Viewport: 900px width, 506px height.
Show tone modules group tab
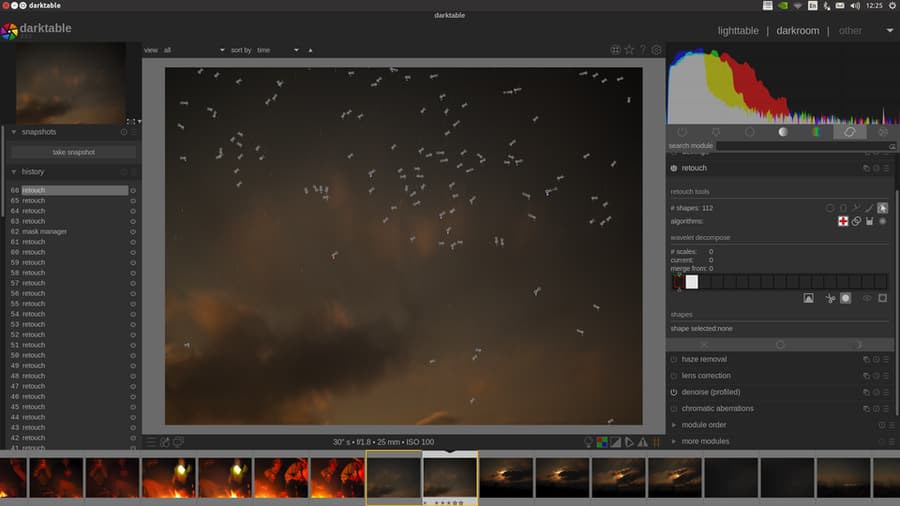[x=783, y=132]
